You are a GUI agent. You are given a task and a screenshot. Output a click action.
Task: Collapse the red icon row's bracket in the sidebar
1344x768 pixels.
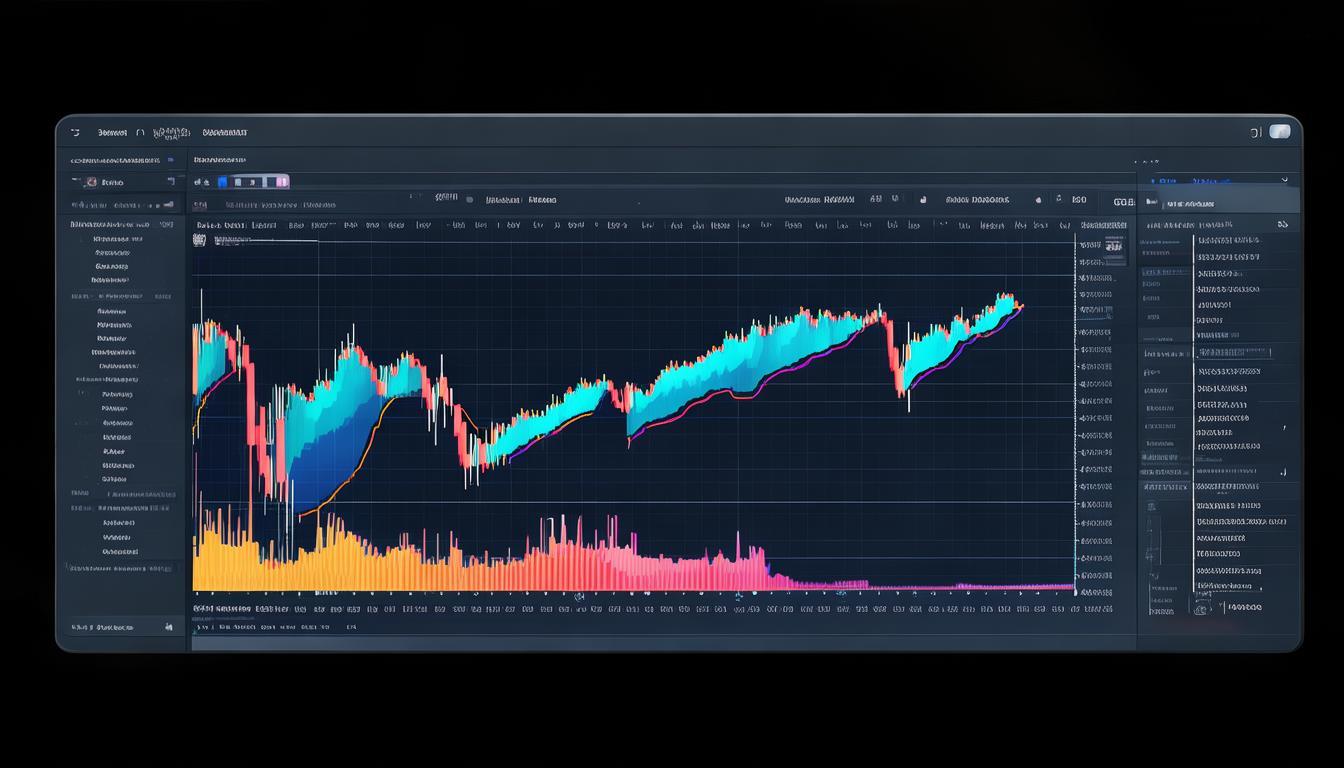pos(170,182)
